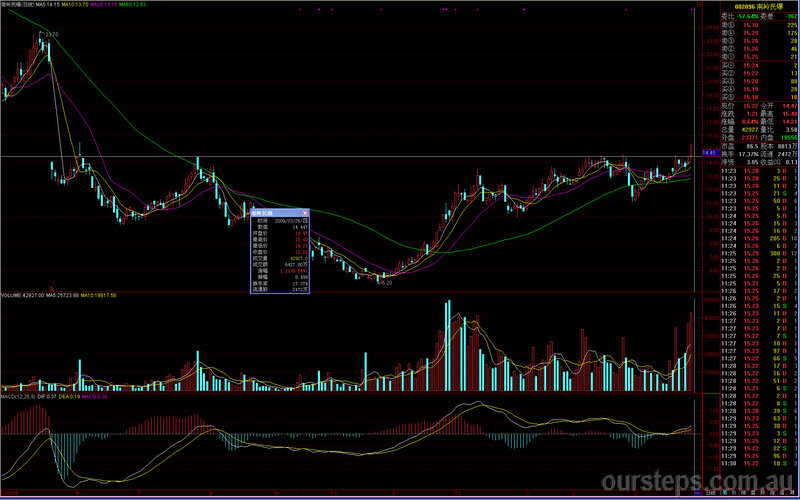The image size is (800, 500).
Task: Click the MA60:12.83 indicator label
Action: (x=133, y=4)
